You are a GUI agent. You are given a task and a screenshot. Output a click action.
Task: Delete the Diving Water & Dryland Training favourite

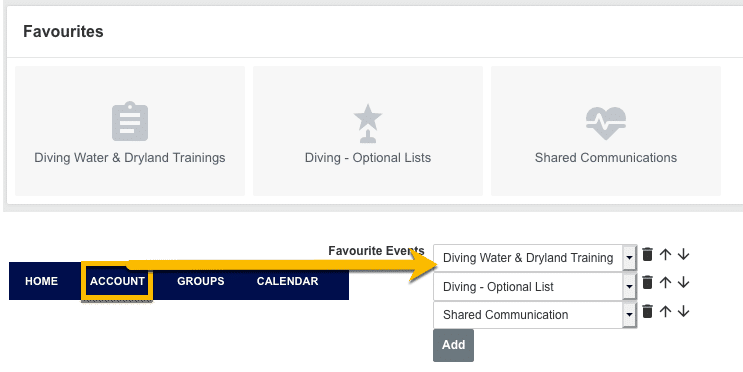(647, 254)
